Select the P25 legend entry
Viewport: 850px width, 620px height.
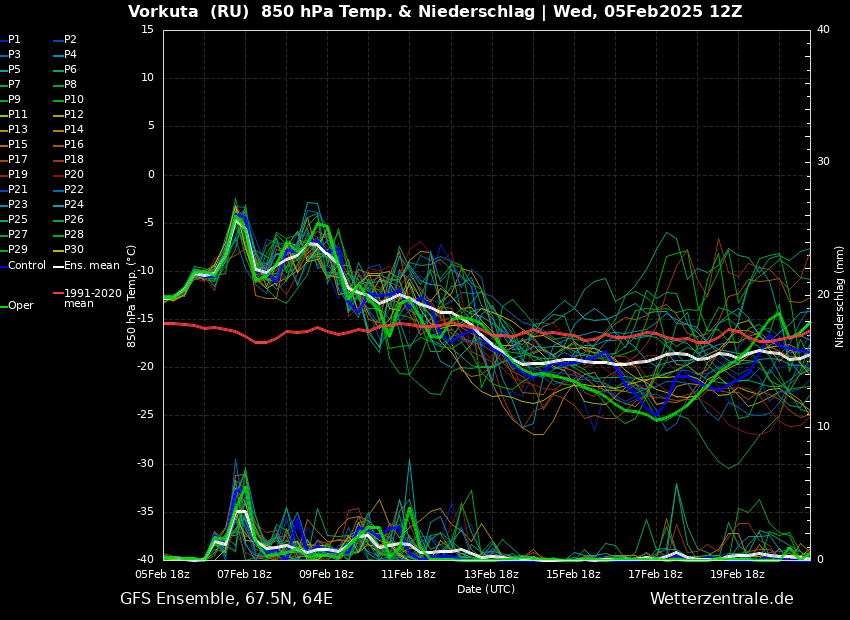[x=18, y=220]
